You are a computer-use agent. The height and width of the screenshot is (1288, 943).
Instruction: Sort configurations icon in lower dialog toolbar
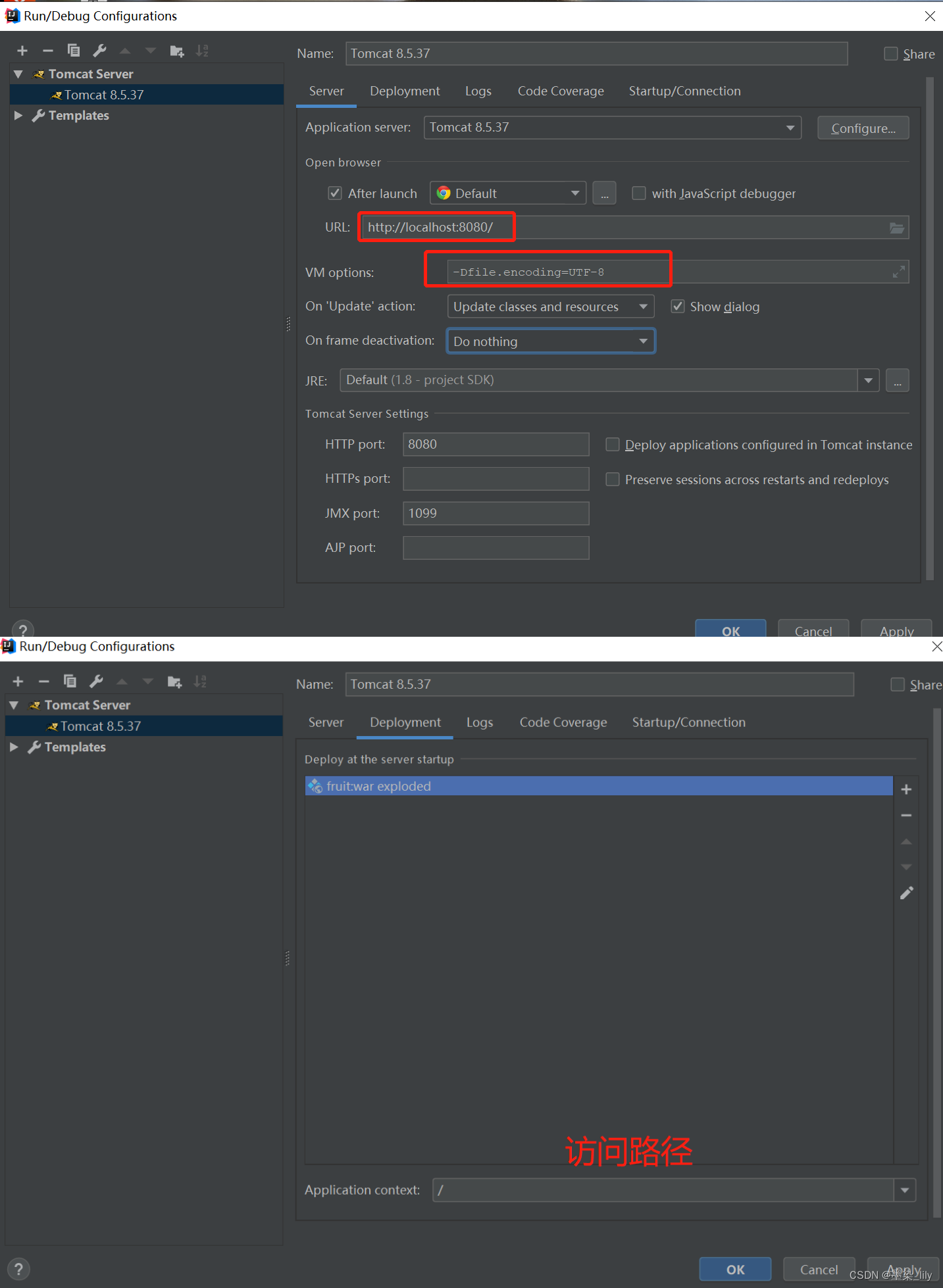200,681
